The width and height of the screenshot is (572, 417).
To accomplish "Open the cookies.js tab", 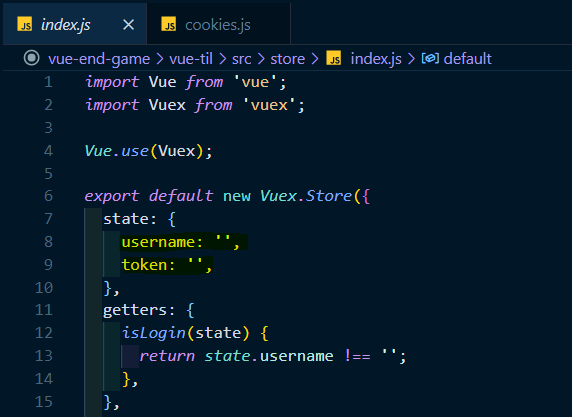I will point(218,24).
